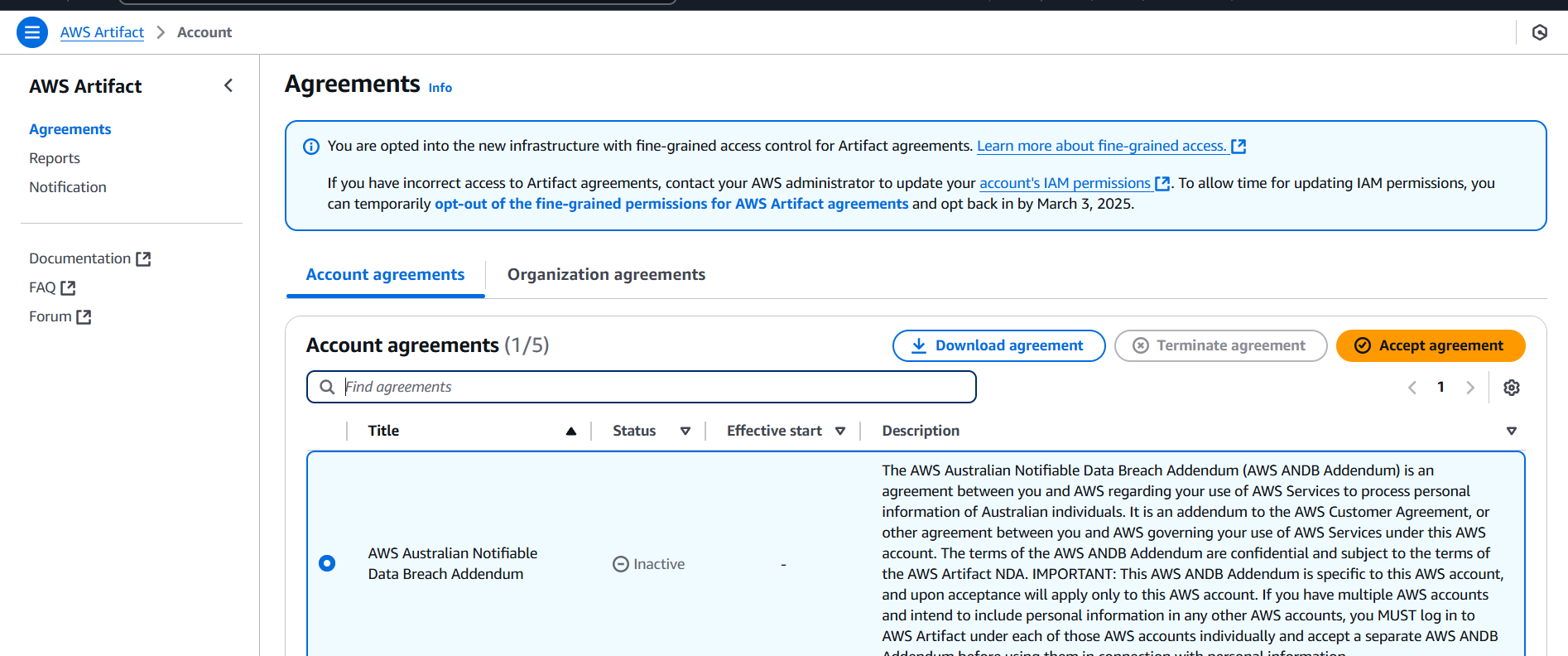Sort the Effective start column arrow
Image resolution: width=1568 pixels, height=656 pixels.
click(x=840, y=431)
